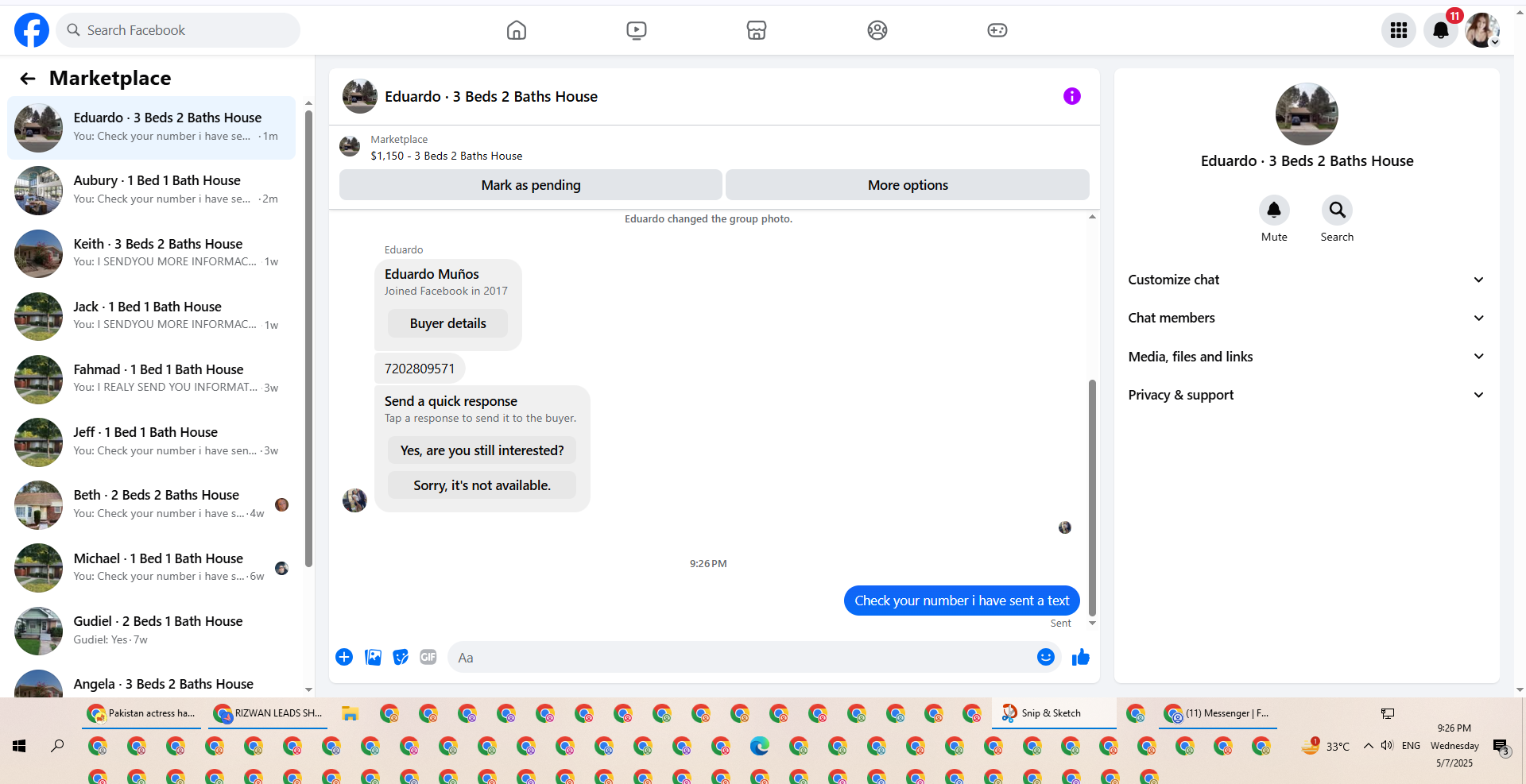The width and height of the screenshot is (1526, 784).
Task: Open the Gaming icon in top bar
Action: click(x=997, y=30)
